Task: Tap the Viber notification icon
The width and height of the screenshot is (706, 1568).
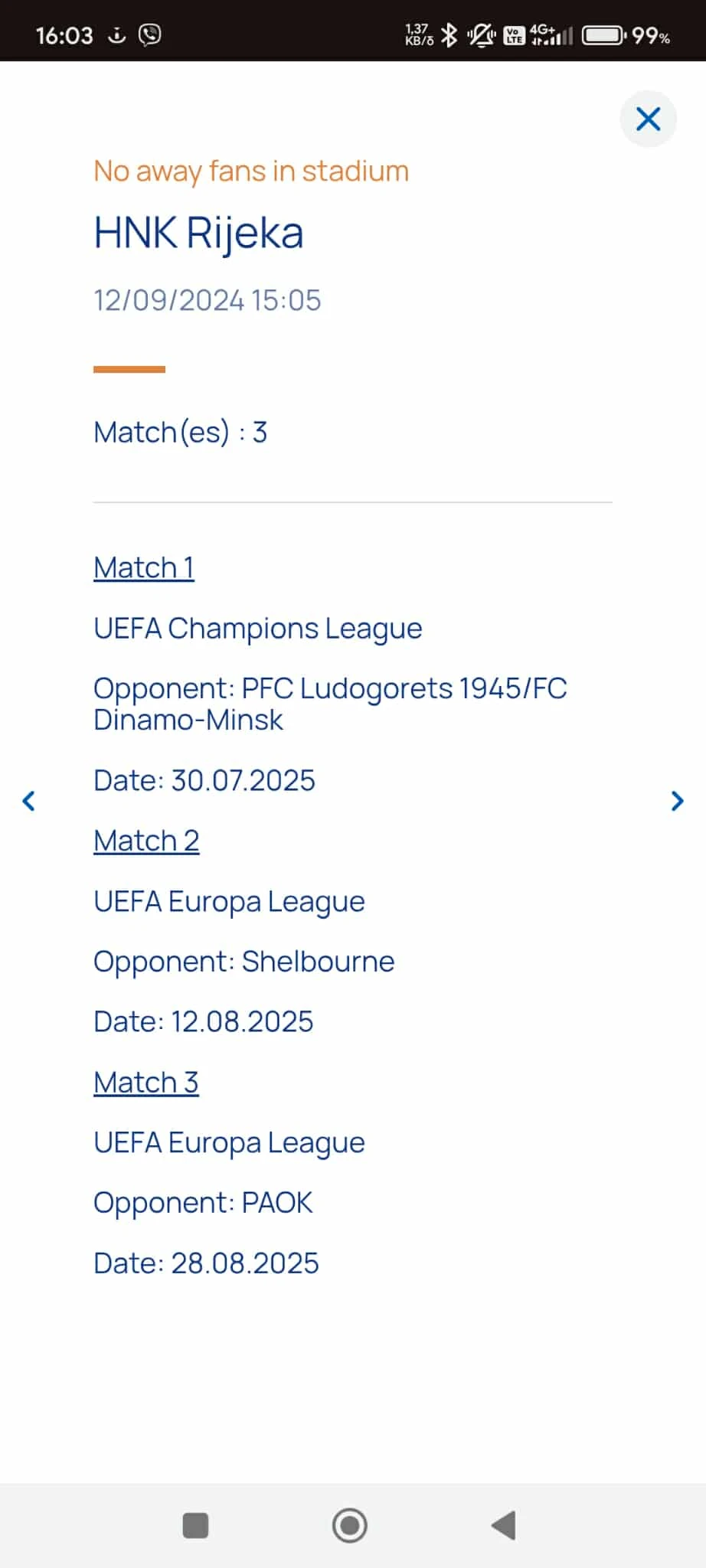Action: click(x=150, y=35)
